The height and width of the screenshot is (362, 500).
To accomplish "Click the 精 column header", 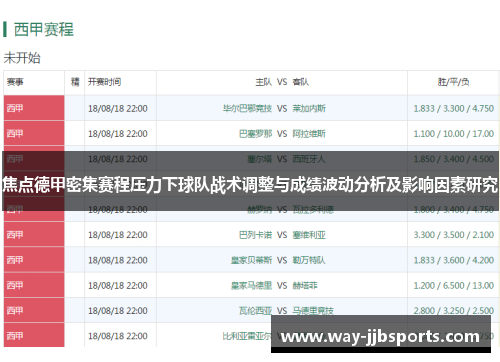I will (75, 82).
